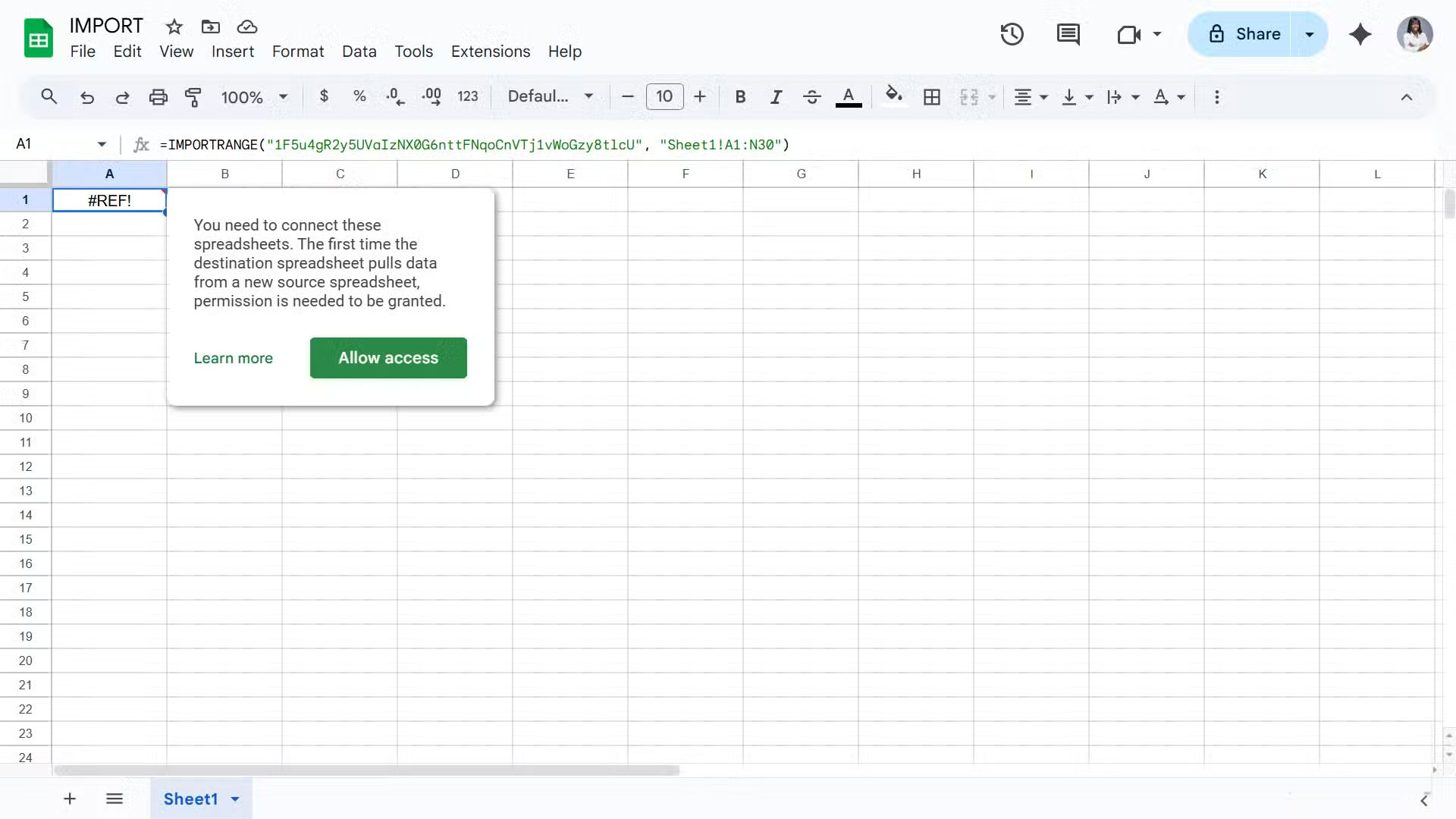
Task: Open the Data menu
Action: [x=359, y=52]
